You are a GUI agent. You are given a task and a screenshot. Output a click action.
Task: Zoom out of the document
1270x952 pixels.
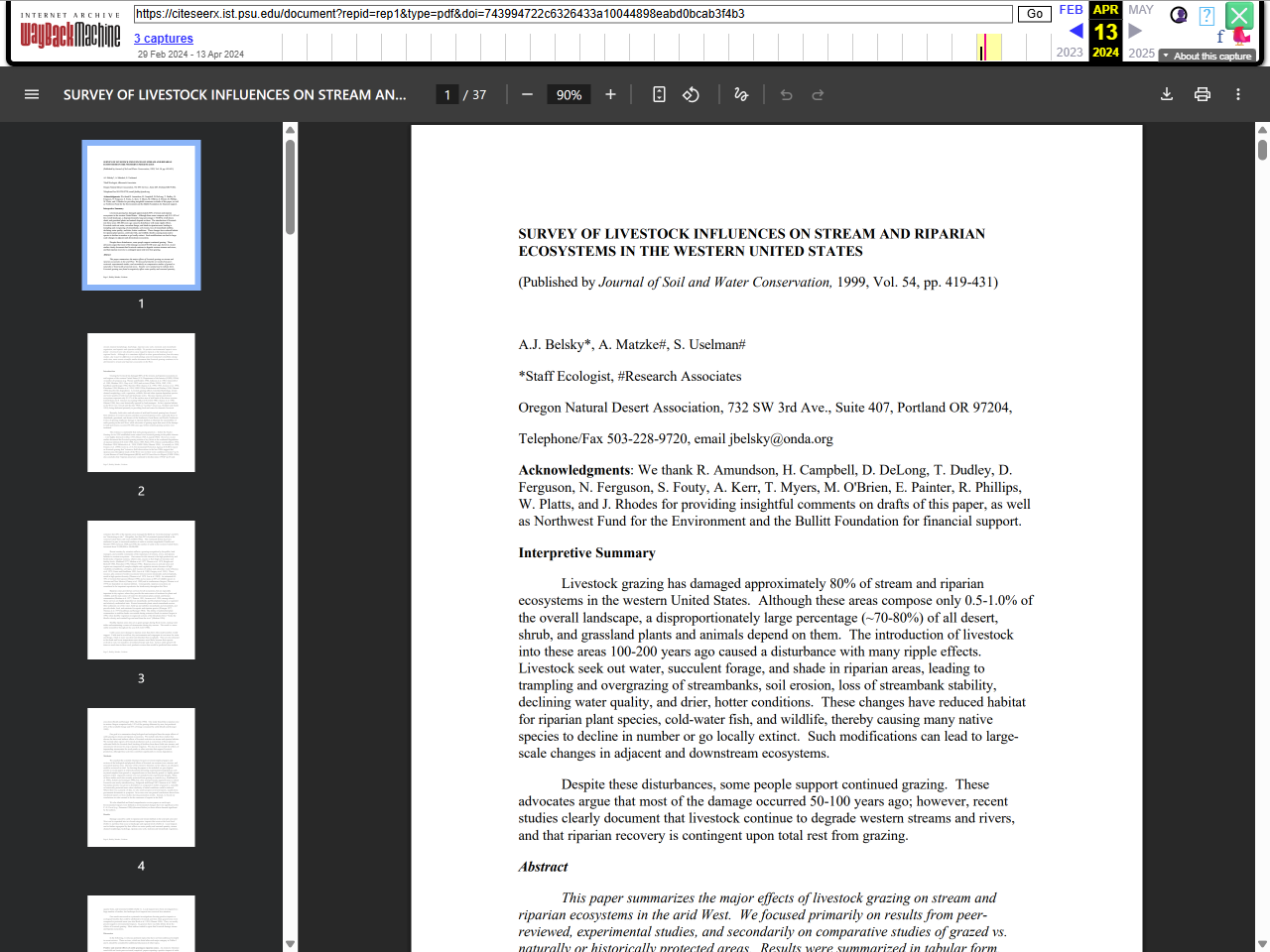[x=527, y=94]
